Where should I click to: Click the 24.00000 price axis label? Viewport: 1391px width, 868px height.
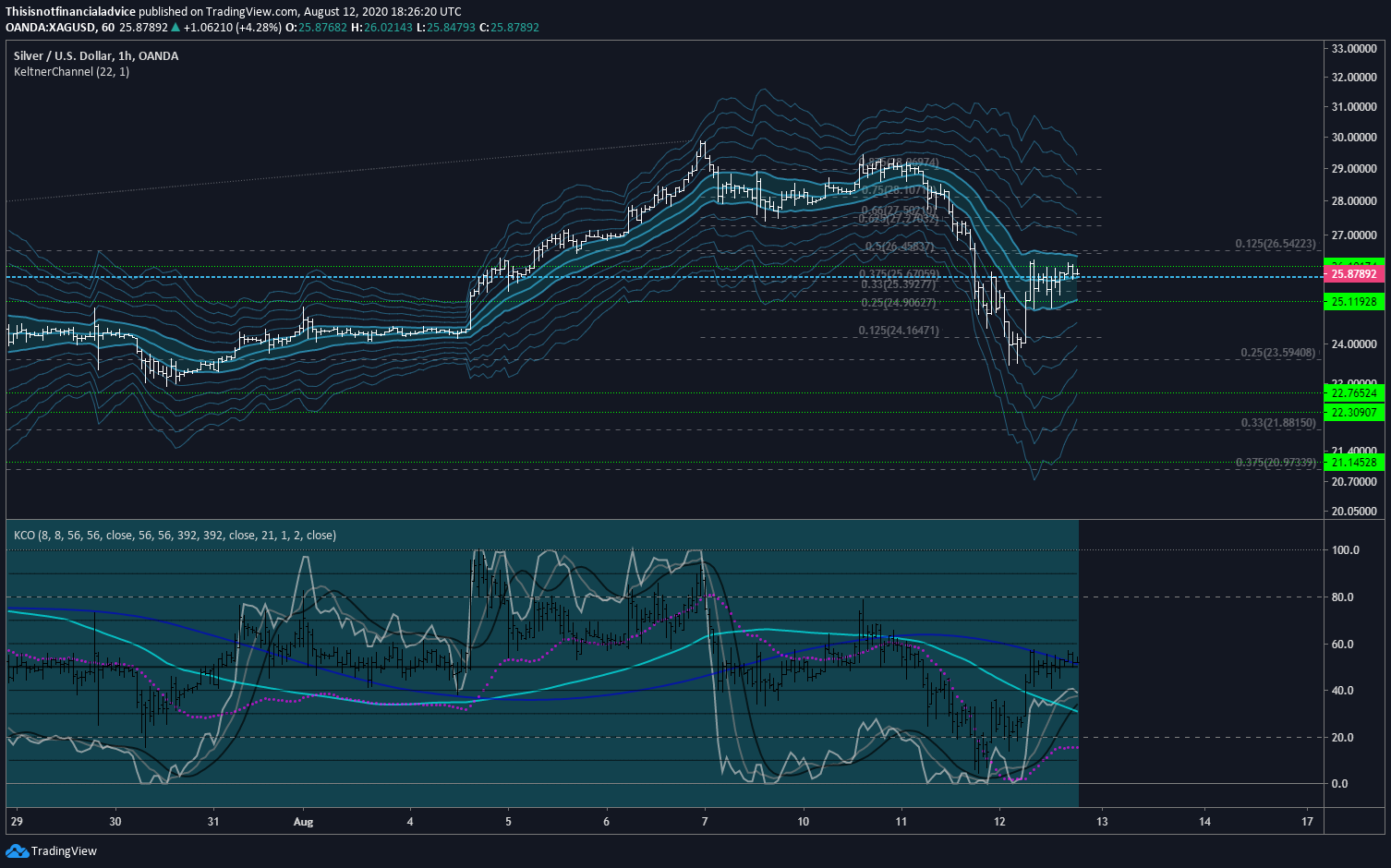1354,344
